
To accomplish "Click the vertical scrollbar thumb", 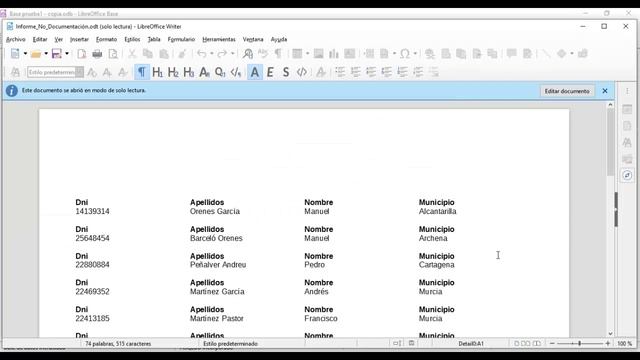I will [610, 142].
